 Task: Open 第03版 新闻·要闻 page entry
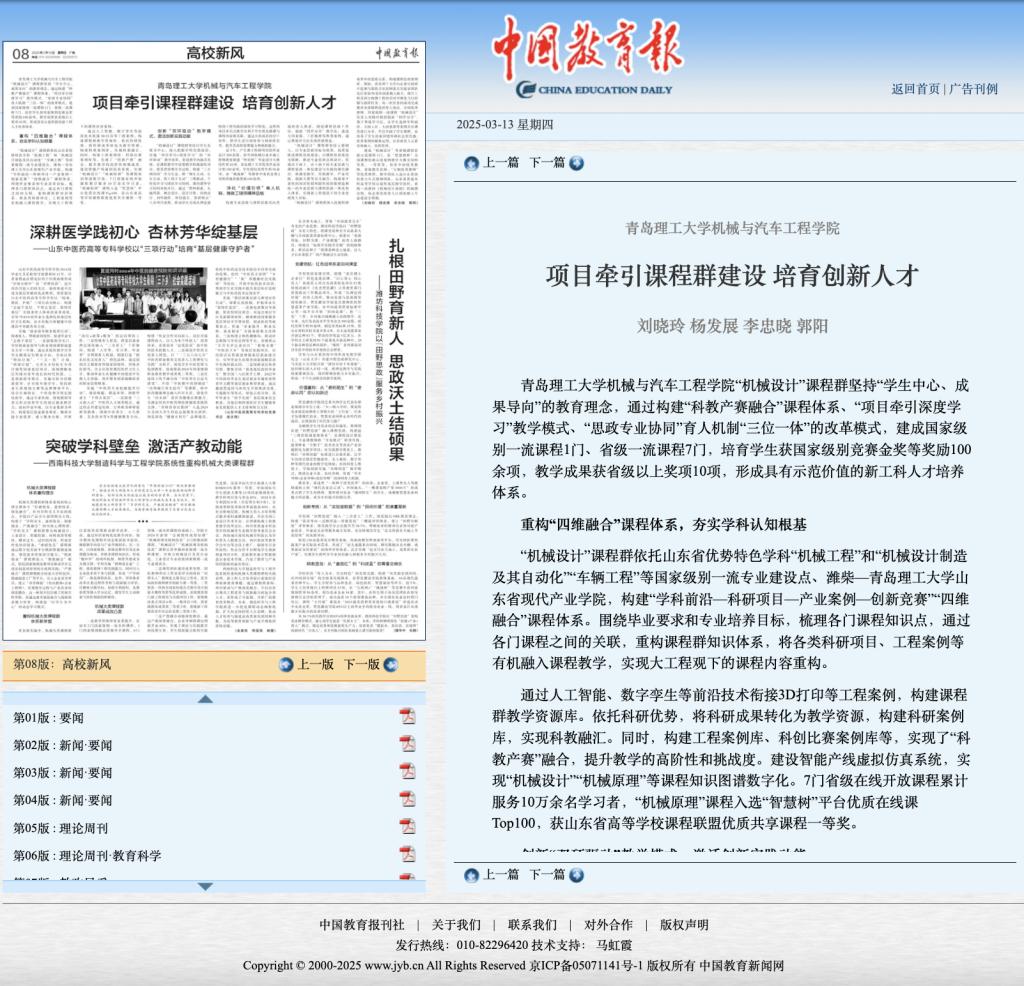click(62, 772)
